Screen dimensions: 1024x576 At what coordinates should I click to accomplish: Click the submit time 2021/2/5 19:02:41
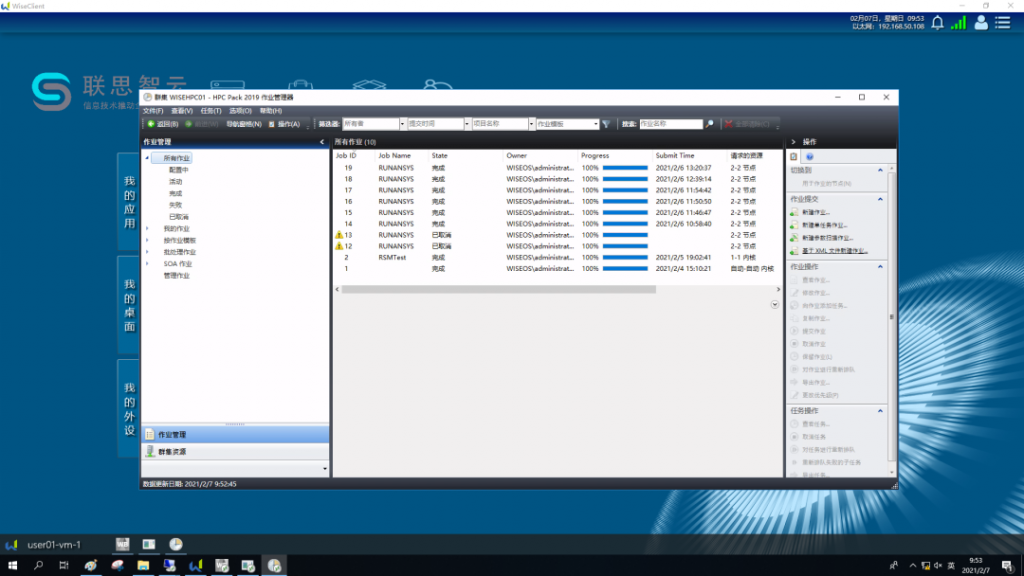click(683, 257)
